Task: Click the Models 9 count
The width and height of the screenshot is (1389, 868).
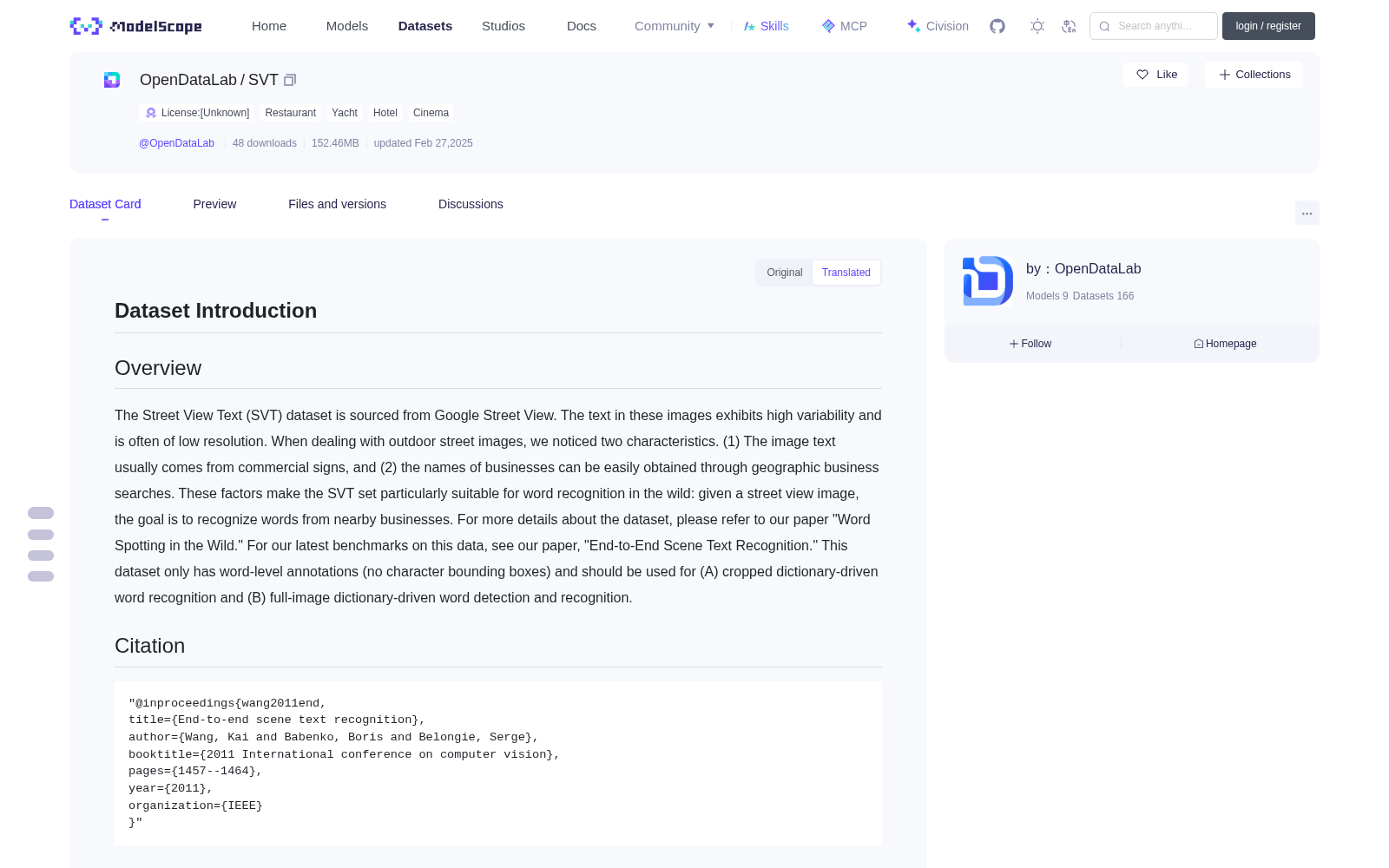Action: (x=1047, y=296)
